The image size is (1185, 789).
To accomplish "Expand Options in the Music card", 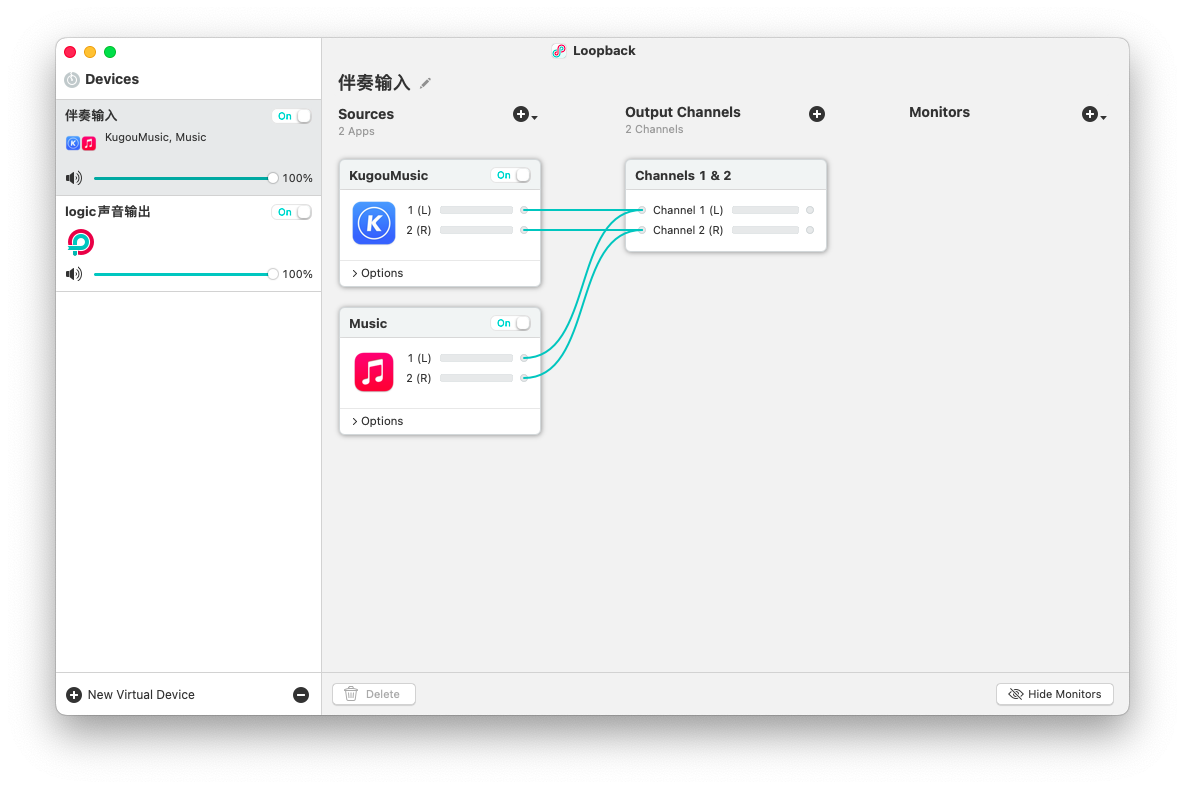I will pos(377,421).
